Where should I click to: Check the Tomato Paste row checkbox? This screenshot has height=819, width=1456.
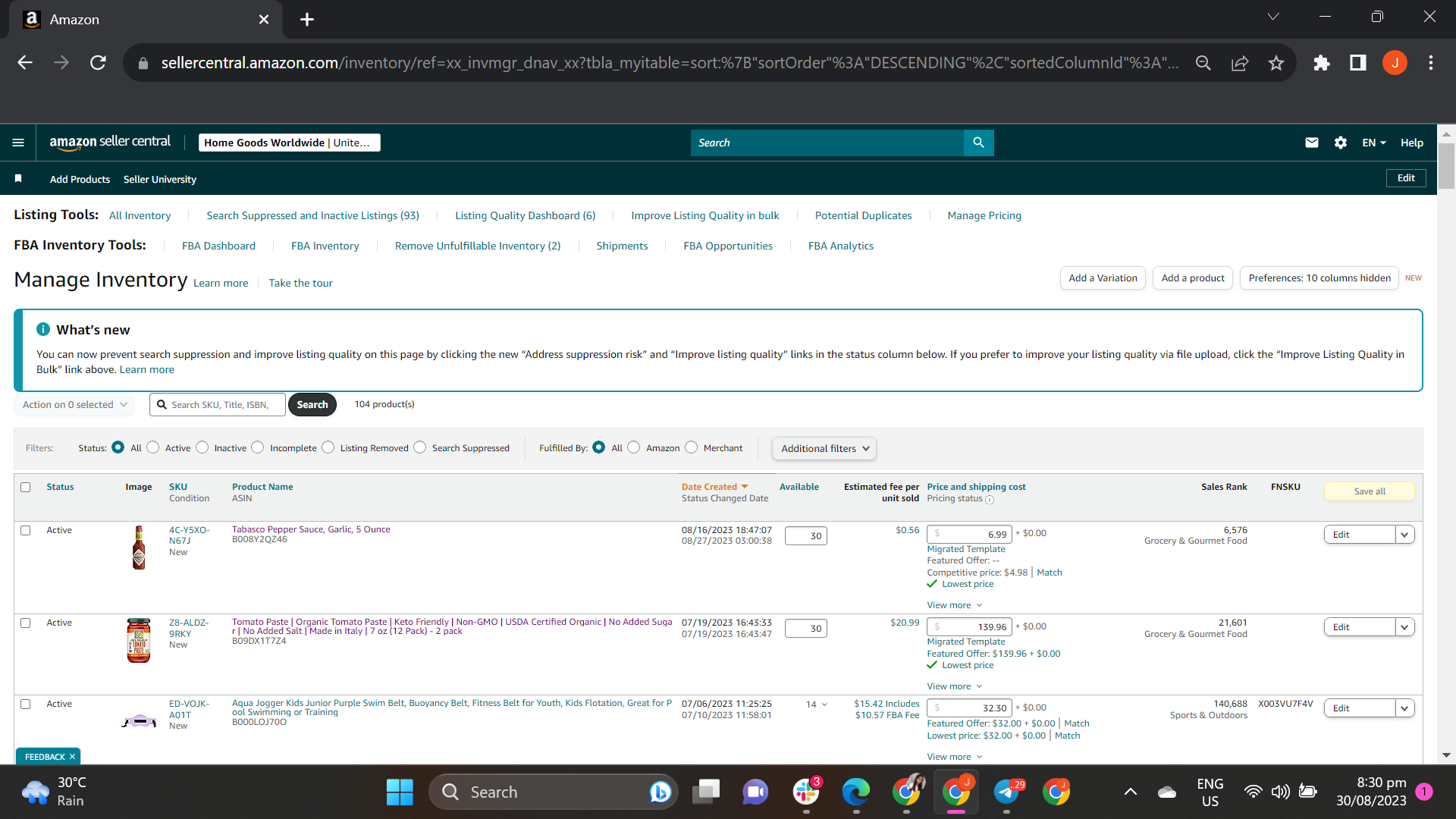(x=26, y=623)
